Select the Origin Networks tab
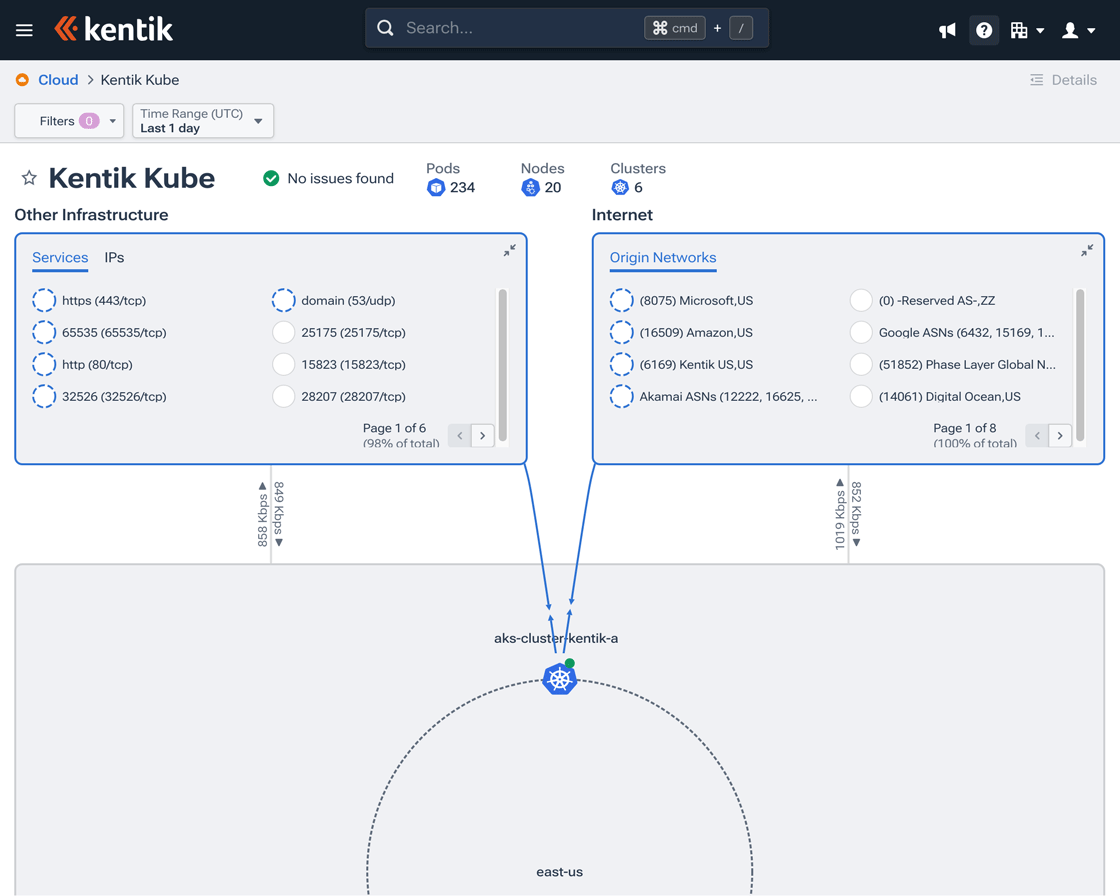1120x896 pixels. click(662, 257)
